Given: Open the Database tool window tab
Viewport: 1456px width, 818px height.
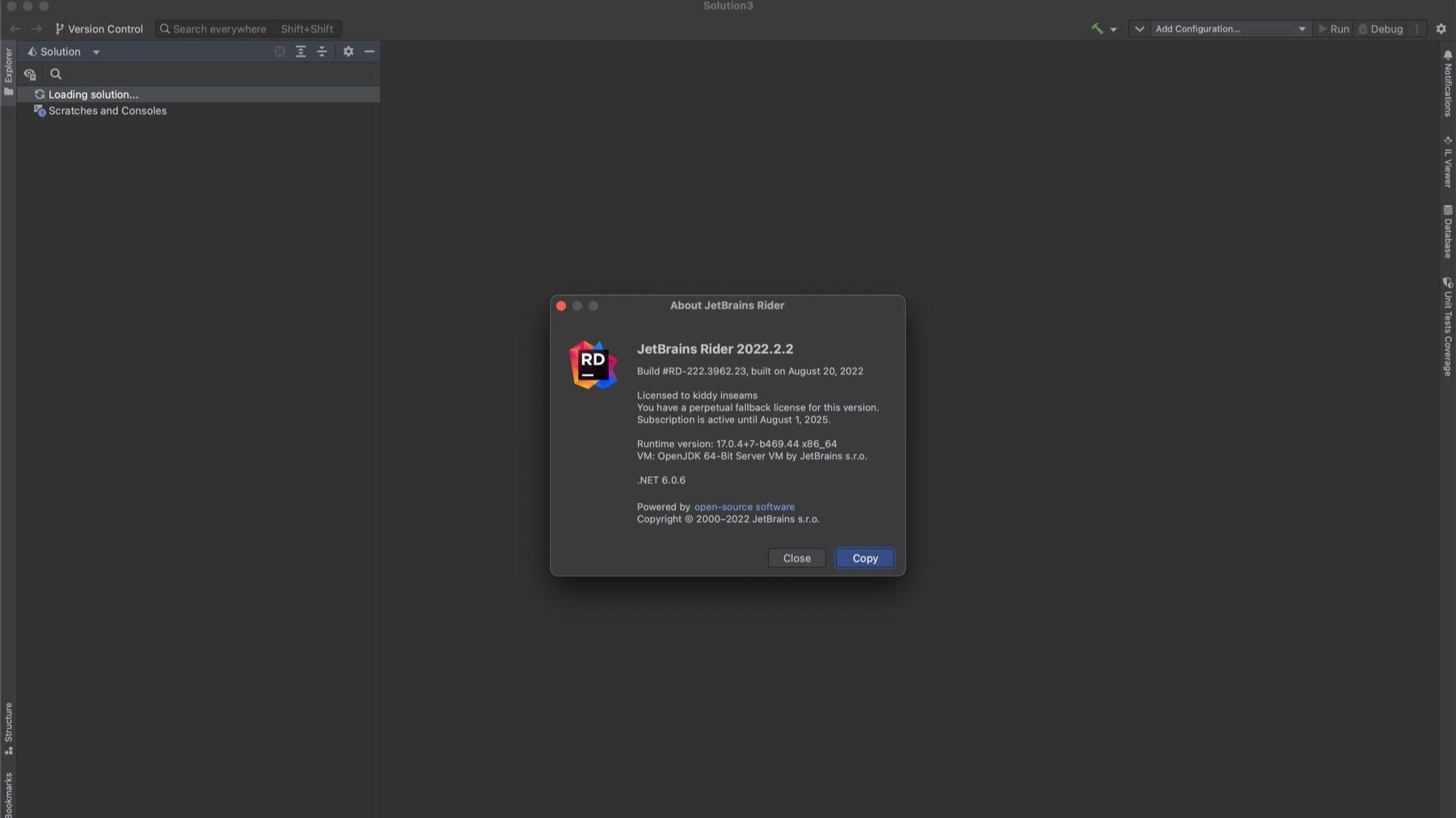Looking at the screenshot, I should (x=1447, y=231).
